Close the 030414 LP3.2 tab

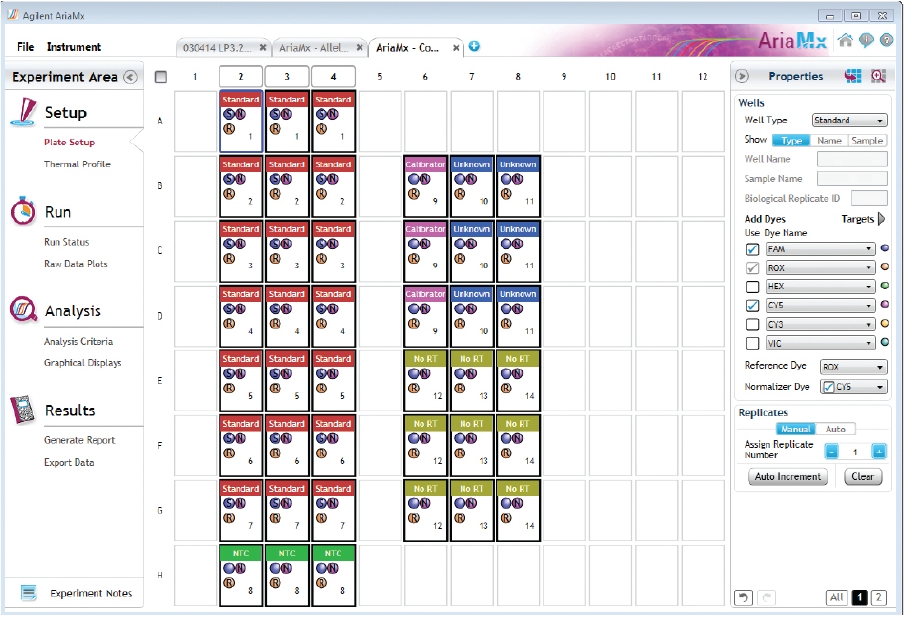tap(263, 47)
